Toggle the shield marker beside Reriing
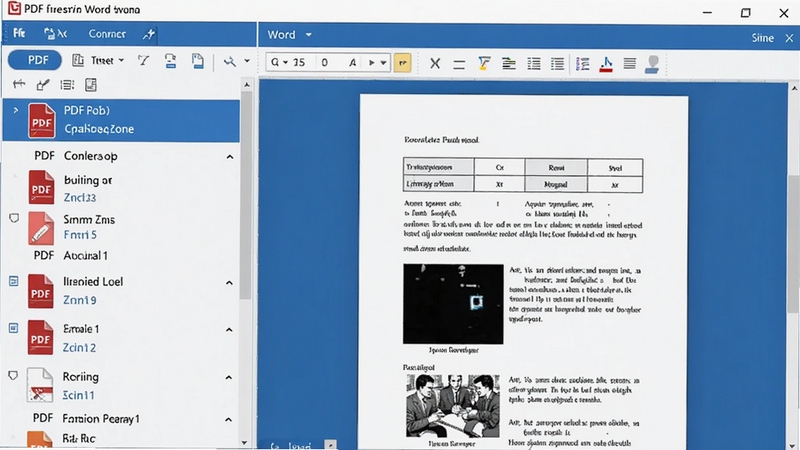 [13, 376]
